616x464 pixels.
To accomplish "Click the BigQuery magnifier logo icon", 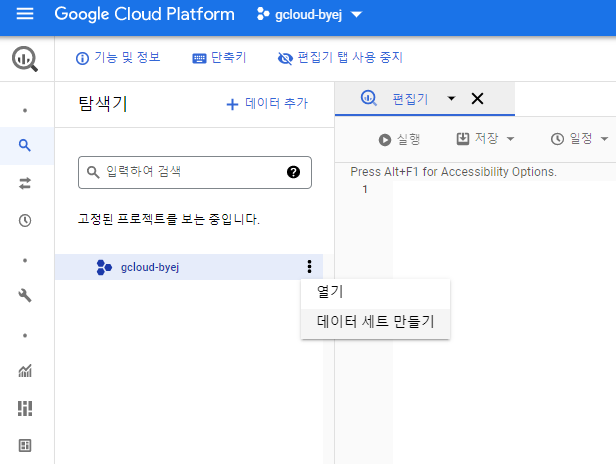I will pos(25,59).
